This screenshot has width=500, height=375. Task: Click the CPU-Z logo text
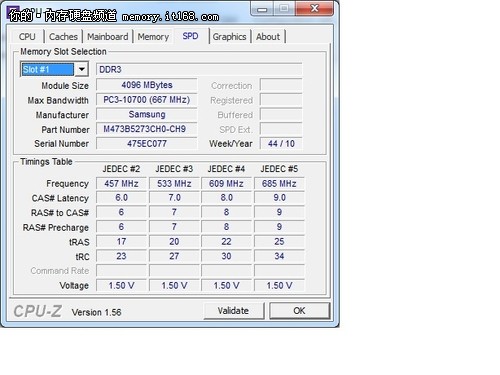(38, 311)
